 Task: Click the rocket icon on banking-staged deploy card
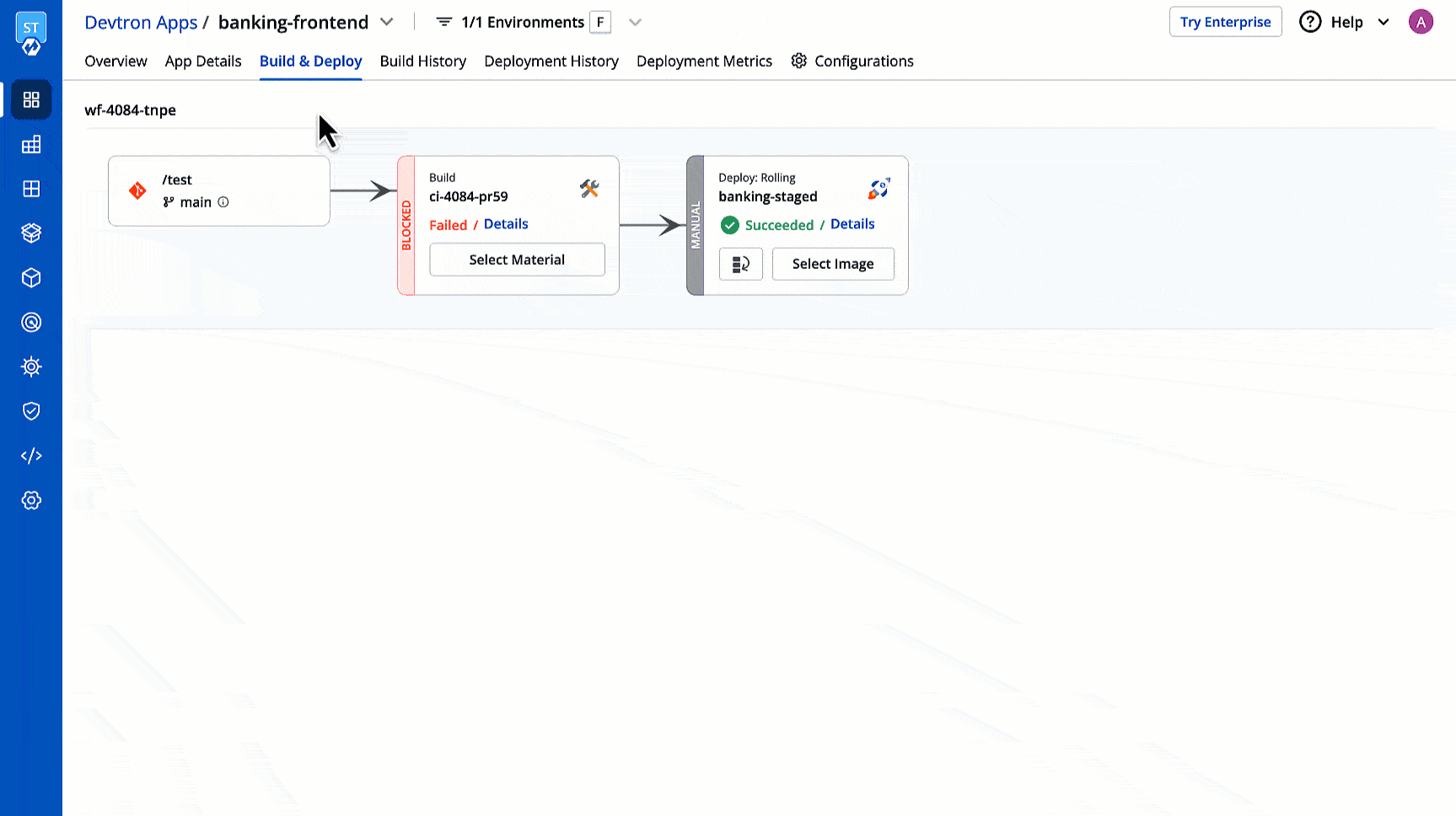tap(878, 187)
